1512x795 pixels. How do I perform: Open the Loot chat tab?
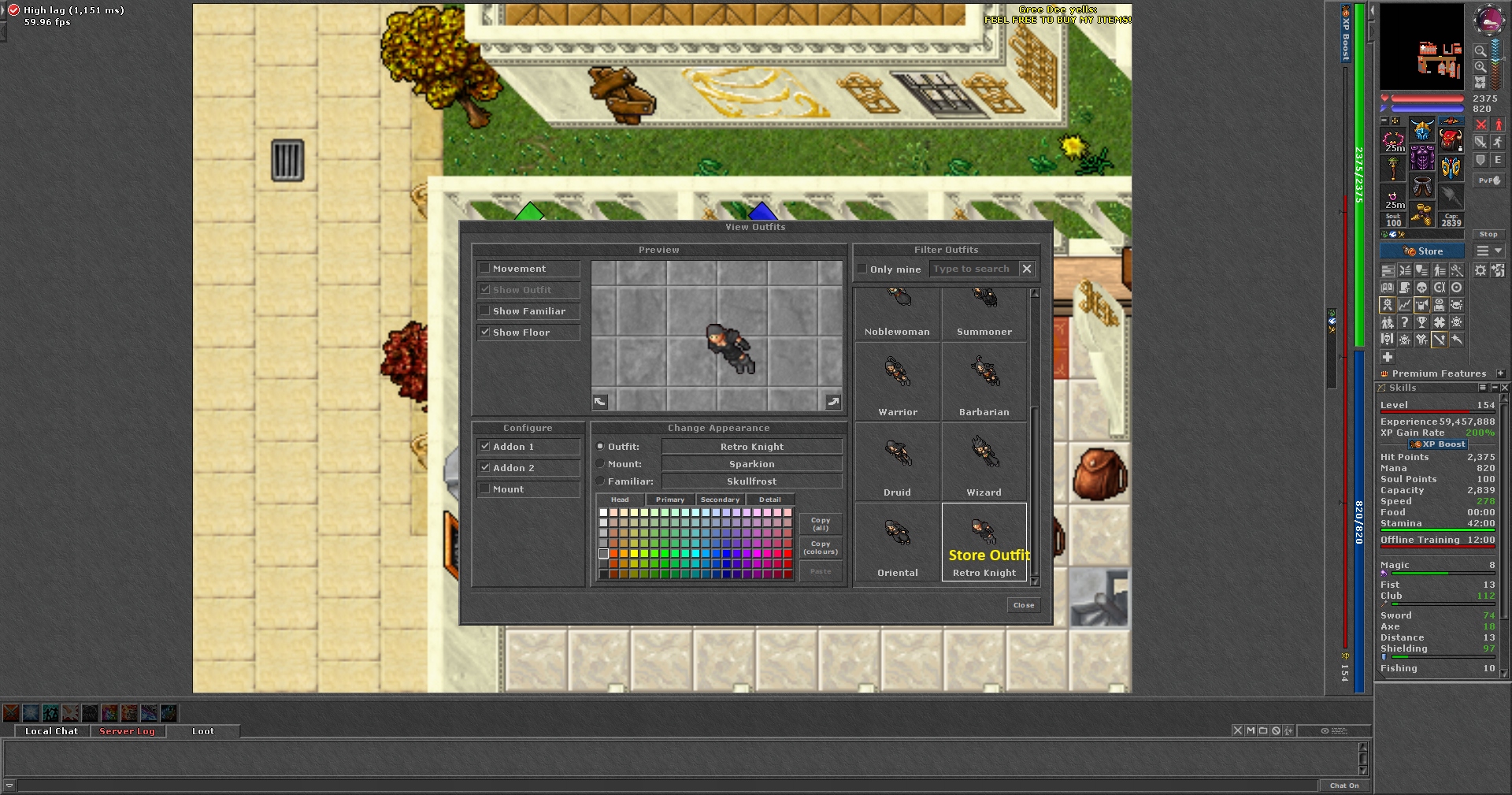(x=203, y=731)
